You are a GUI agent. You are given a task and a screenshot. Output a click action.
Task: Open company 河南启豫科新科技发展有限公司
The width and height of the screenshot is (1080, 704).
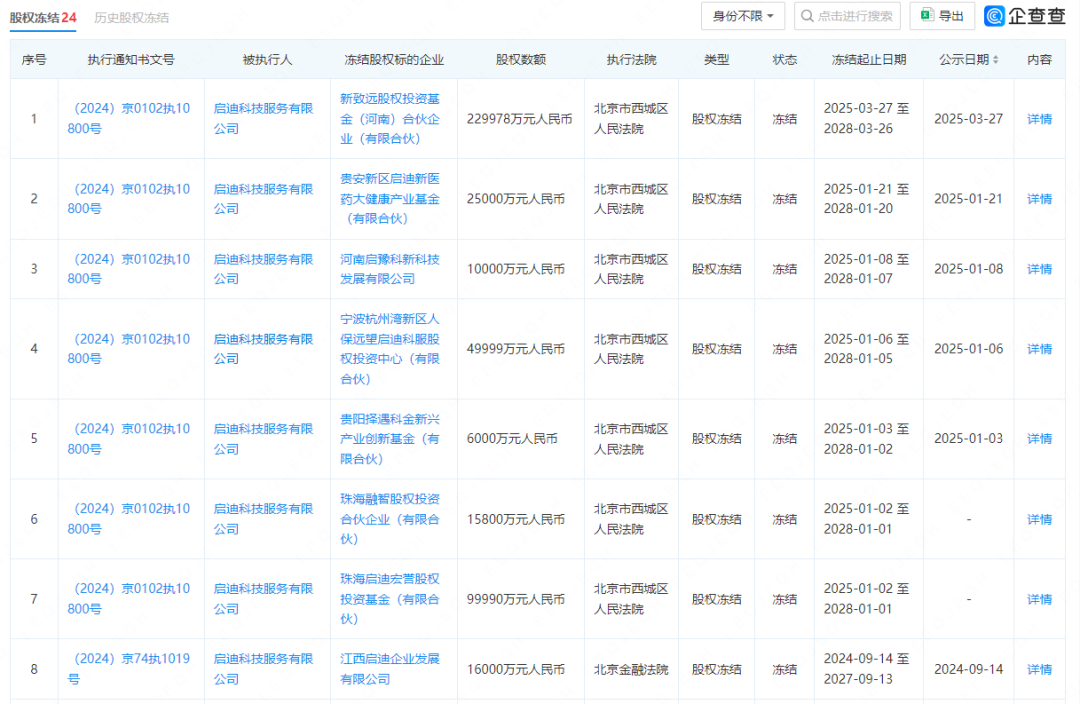point(390,269)
